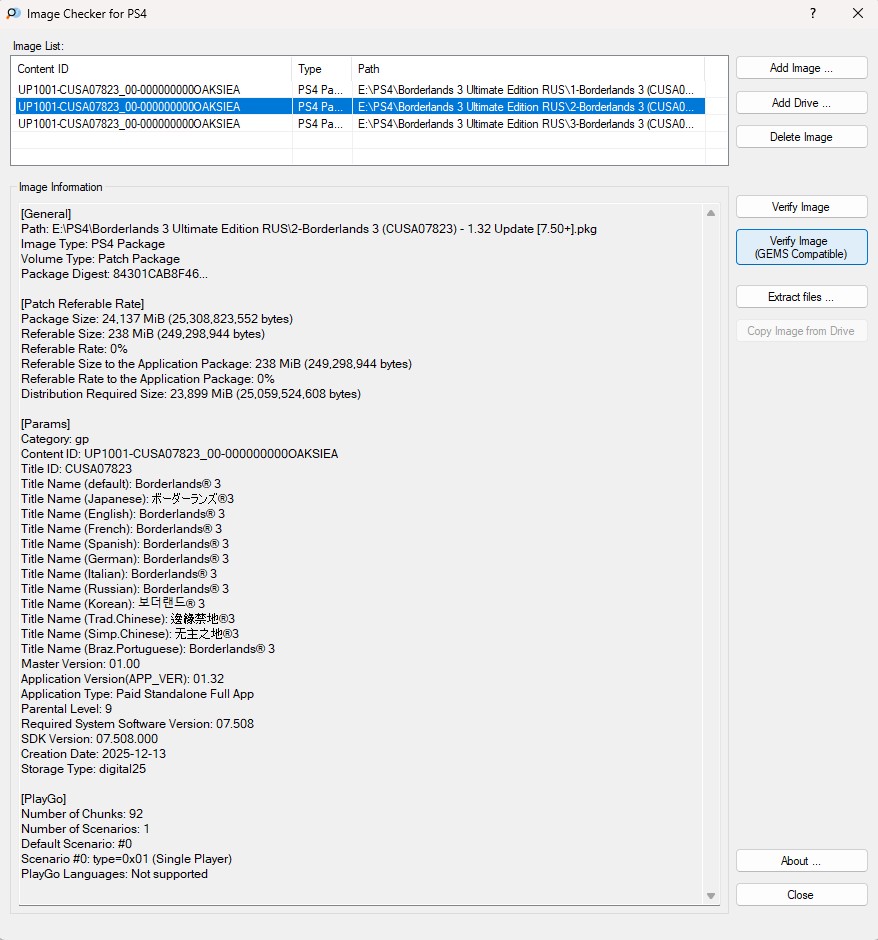Viewport: 878px width, 940px height.
Task: Click the scroll down arrow in Image Information
Action: [711, 896]
